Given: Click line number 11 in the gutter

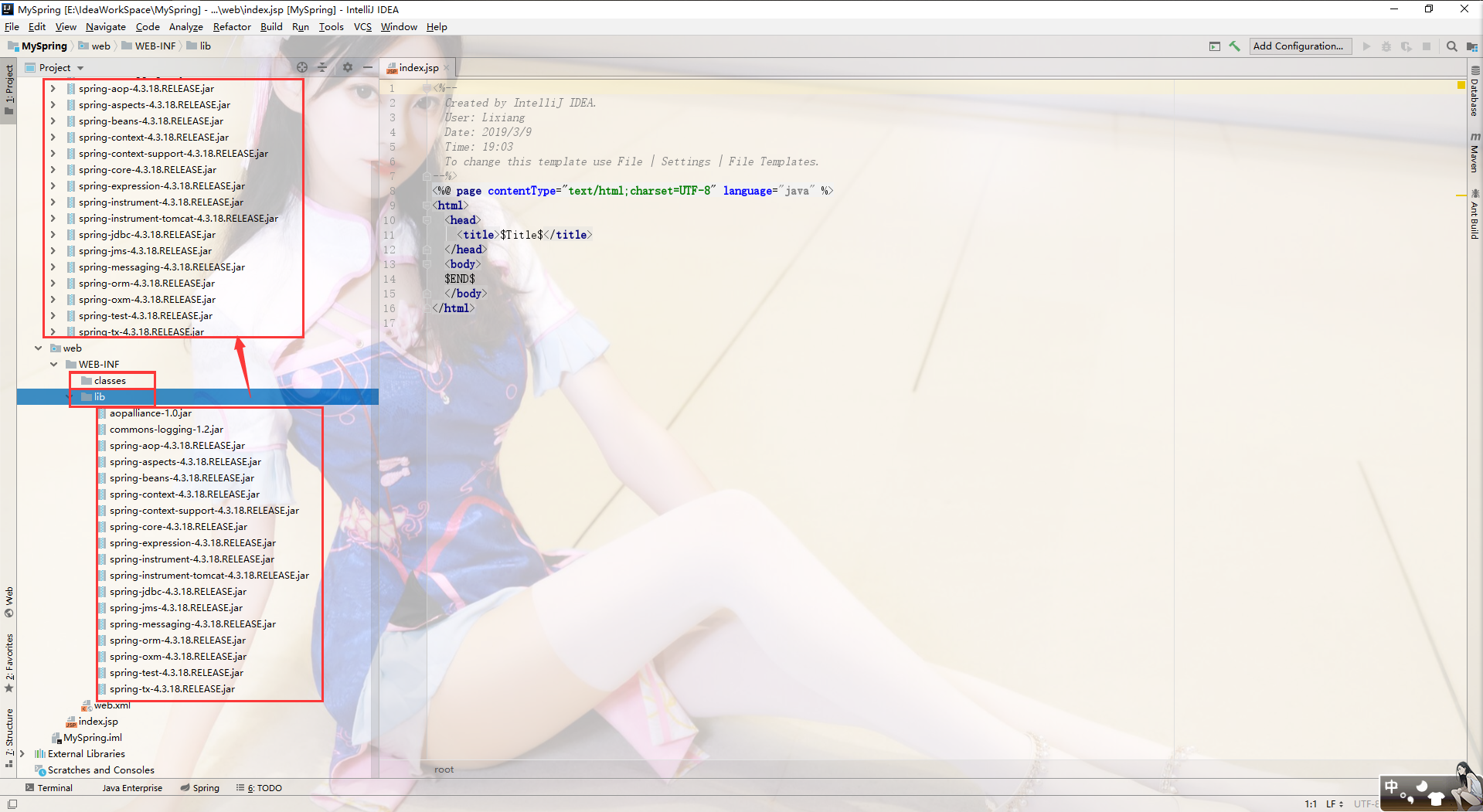Looking at the screenshot, I should click(x=389, y=235).
